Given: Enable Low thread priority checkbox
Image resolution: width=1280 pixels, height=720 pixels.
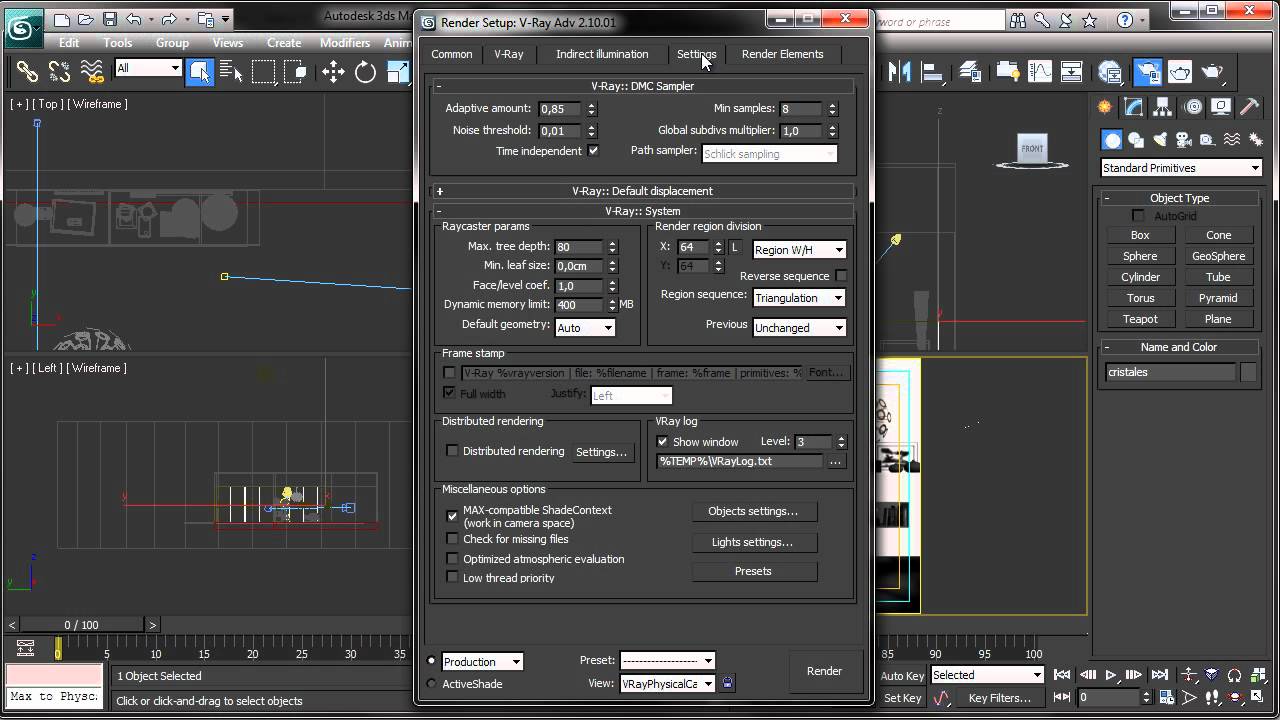Looking at the screenshot, I should [452, 578].
